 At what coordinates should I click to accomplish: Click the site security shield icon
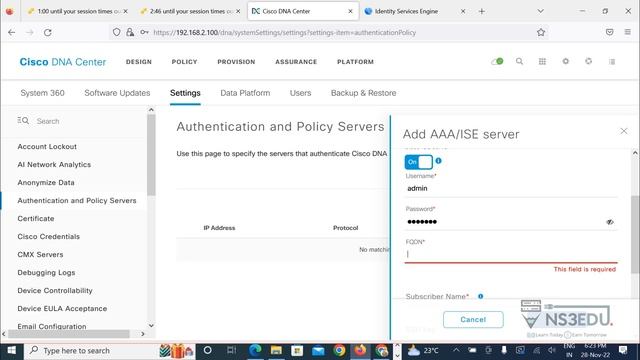click(x=116, y=32)
